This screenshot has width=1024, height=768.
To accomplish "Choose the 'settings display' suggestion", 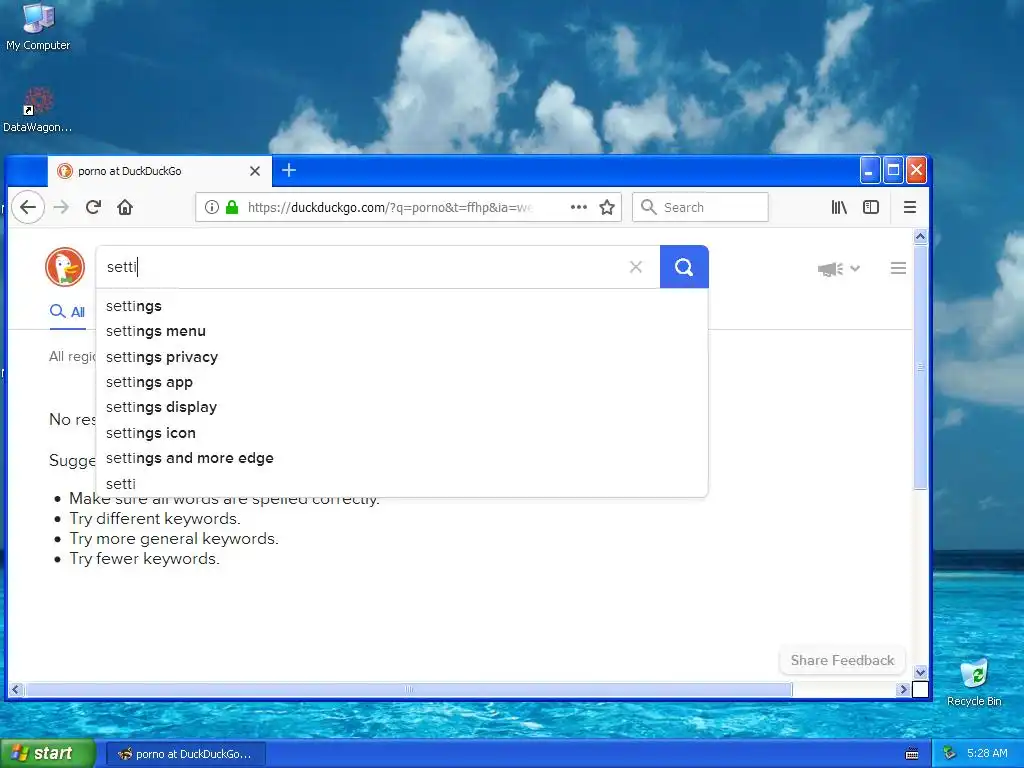I will [x=402, y=407].
